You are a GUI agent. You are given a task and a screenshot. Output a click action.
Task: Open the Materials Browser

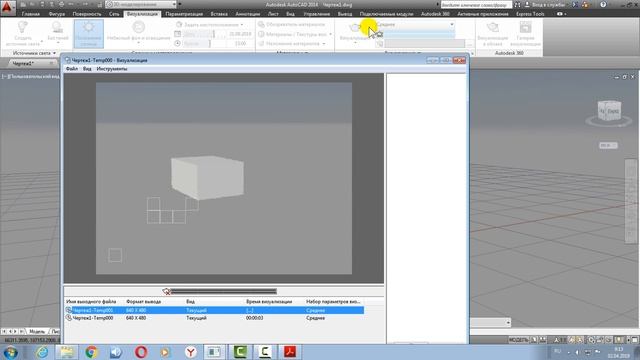(x=292, y=24)
